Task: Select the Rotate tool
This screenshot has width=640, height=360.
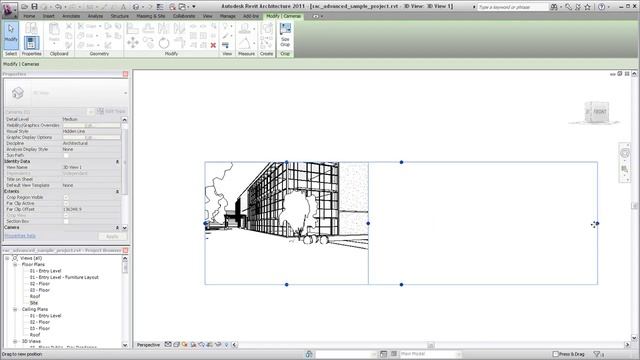Action: 164,42
